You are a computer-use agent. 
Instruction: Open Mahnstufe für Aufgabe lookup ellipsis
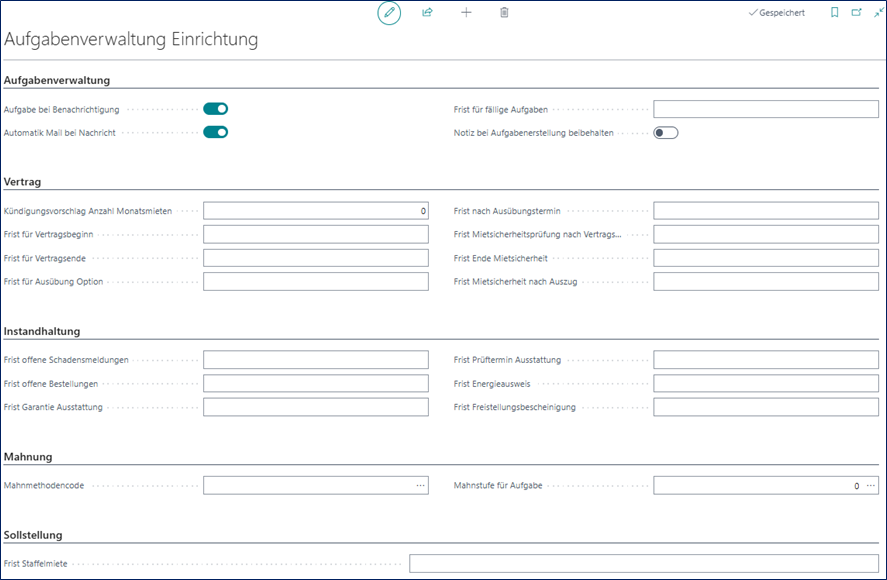pos(871,485)
